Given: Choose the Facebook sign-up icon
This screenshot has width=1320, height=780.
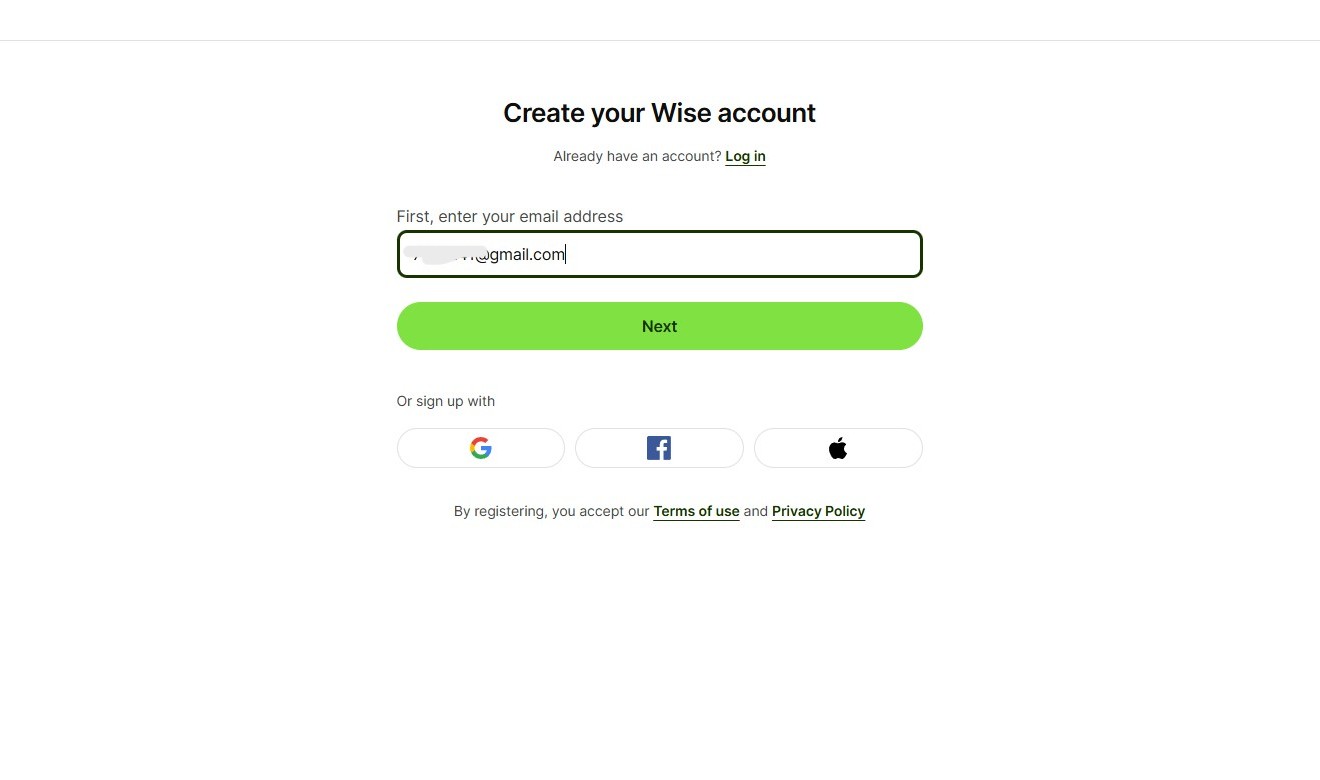Looking at the screenshot, I should pyautogui.click(x=659, y=448).
